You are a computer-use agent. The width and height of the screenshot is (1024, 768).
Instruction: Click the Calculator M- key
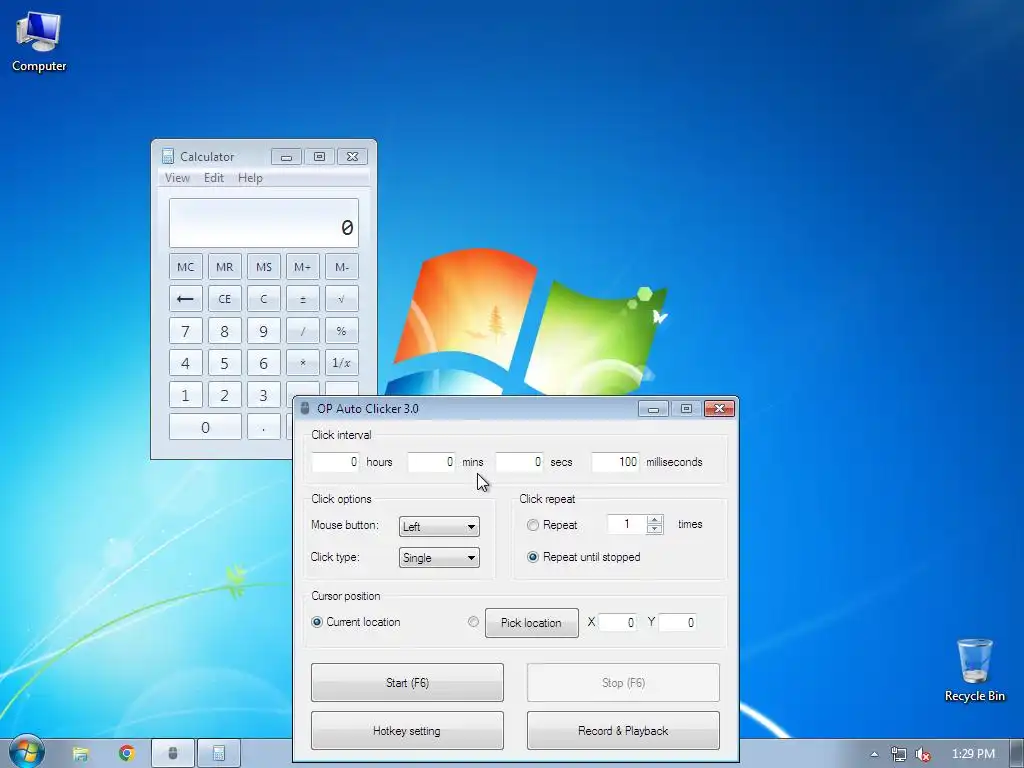click(x=342, y=267)
